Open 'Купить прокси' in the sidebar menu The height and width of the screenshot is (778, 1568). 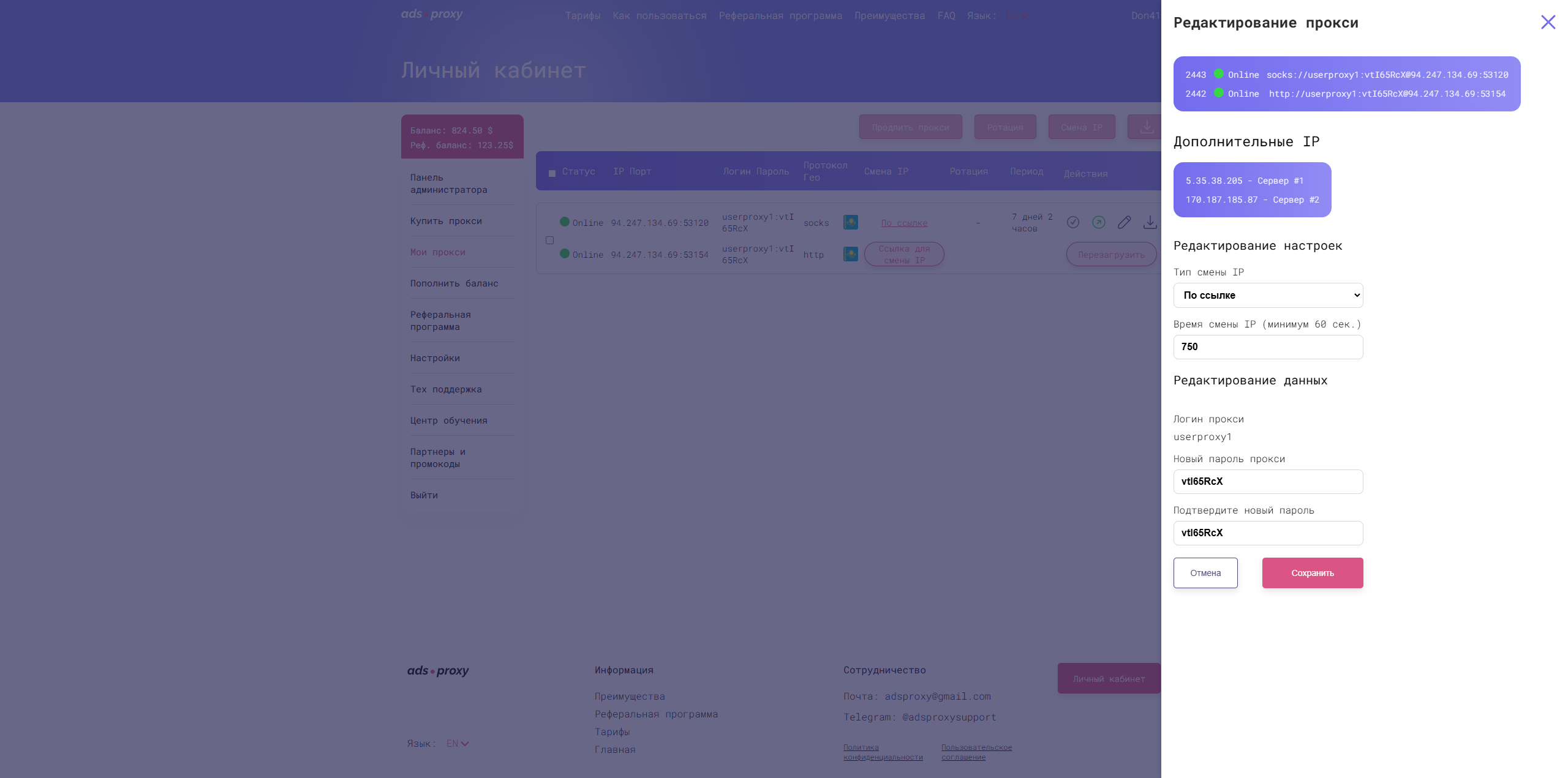coord(446,221)
